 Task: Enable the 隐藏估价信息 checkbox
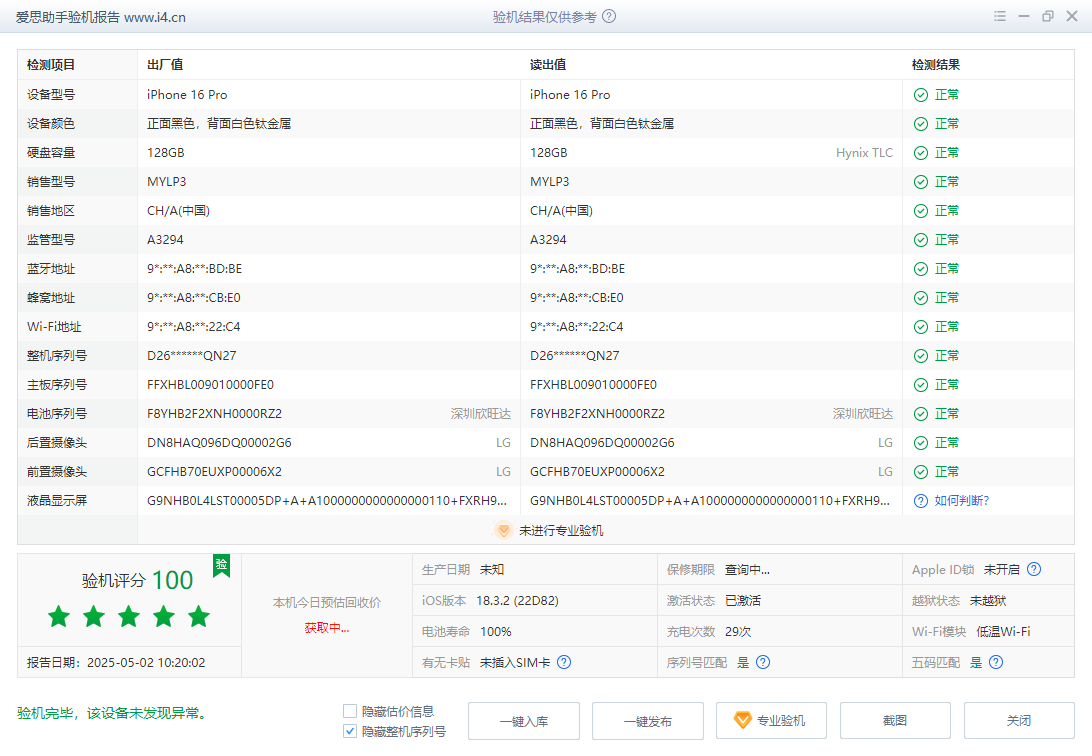click(350, 711)
